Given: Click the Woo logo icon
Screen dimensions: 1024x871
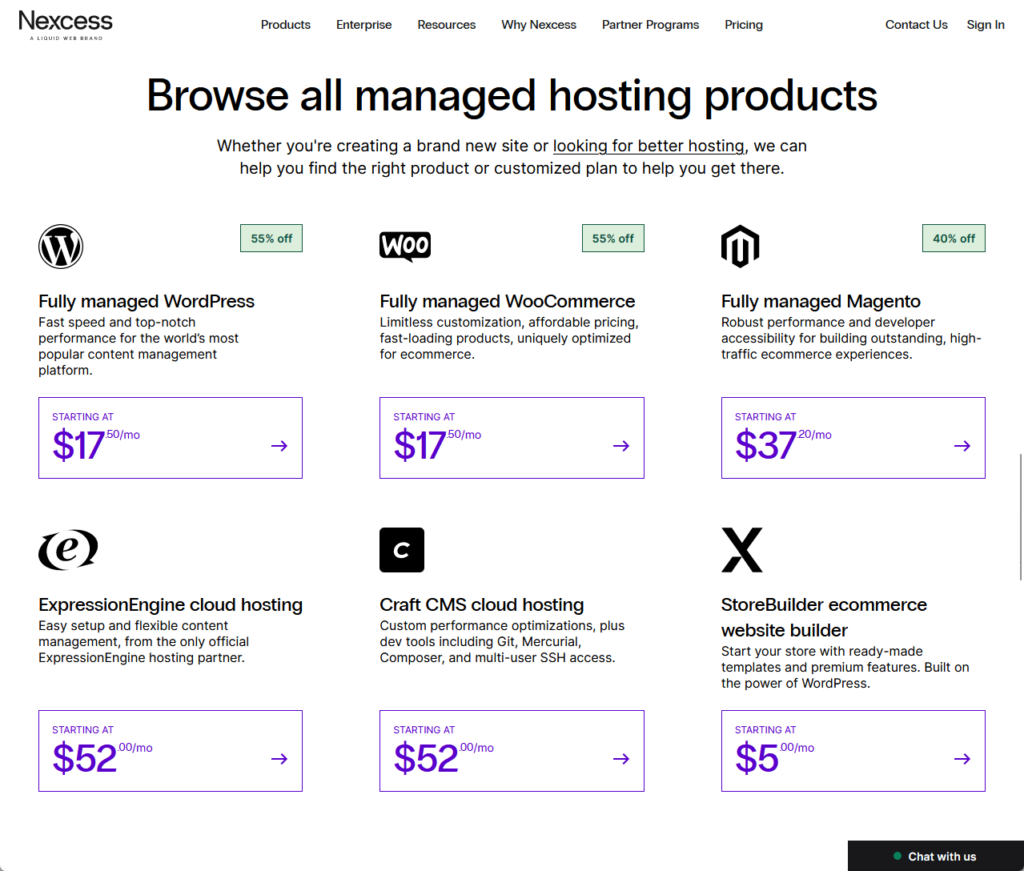Looking at the screenshot, I should (x=405, y=246).
